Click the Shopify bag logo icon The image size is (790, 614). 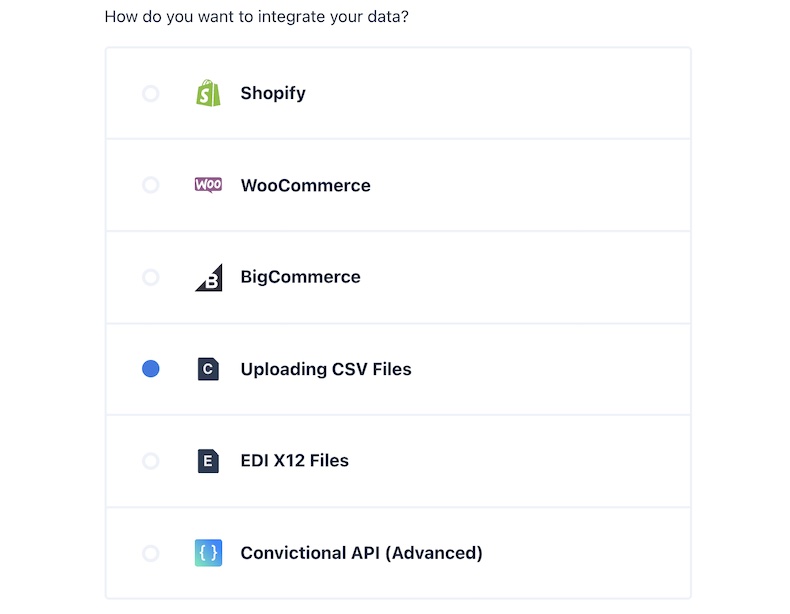tap(208, 93)
